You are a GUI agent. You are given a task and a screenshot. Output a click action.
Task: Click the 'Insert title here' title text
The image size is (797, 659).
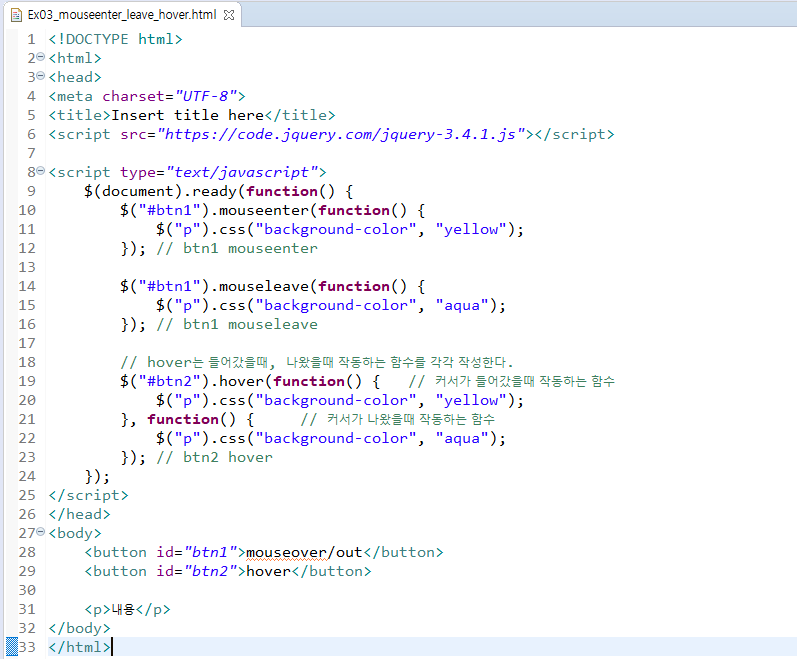click(x=188, y=115)
